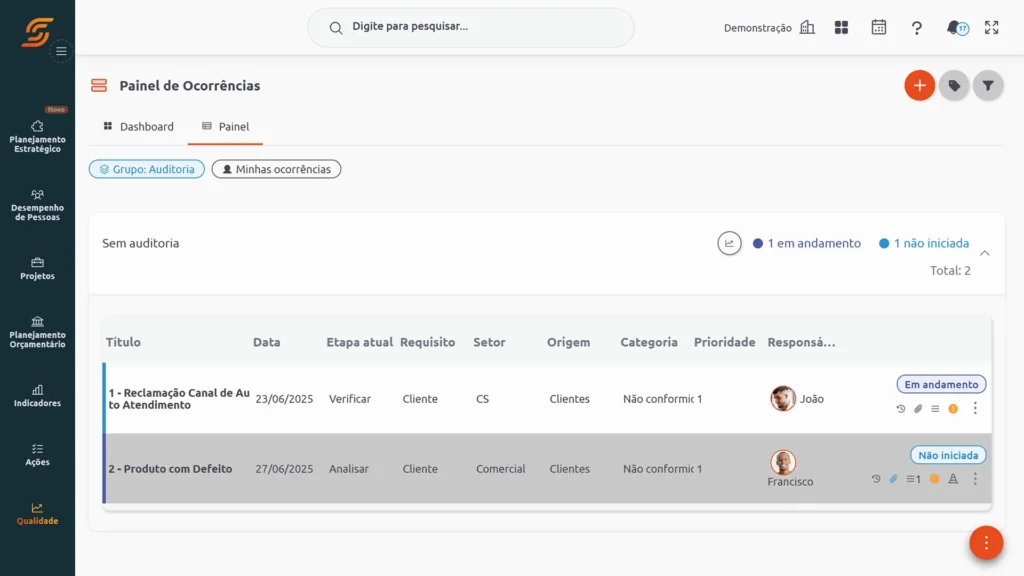This screenshot has height=576, width=1024.
Task: Sort by Título column header
Action: (x=123, y=342)
